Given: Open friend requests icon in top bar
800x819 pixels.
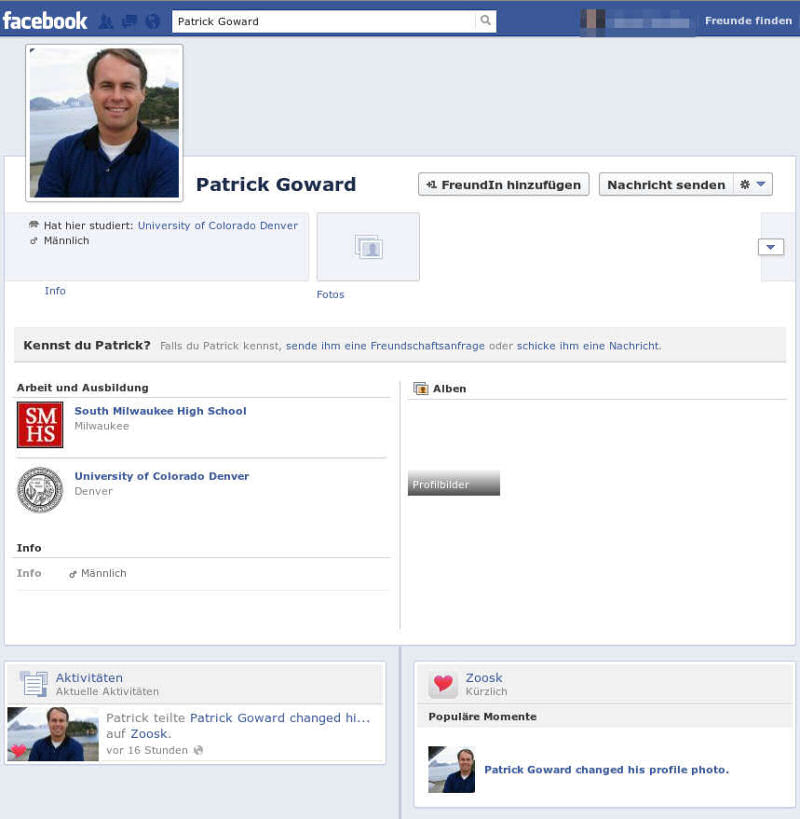Looking at the screenshot, I should [105, 21].
